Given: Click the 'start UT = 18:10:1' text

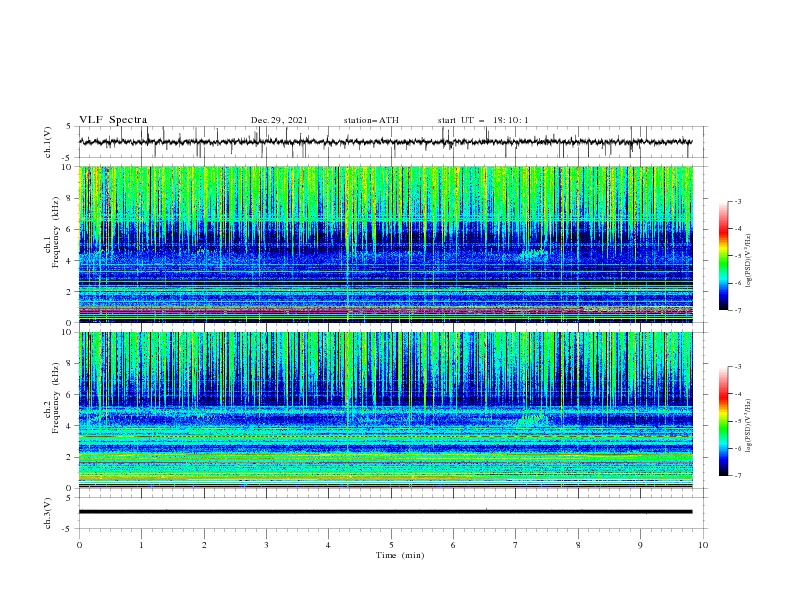Looking at the screenshot, I should pyautogui.click(x=483, y=120).
